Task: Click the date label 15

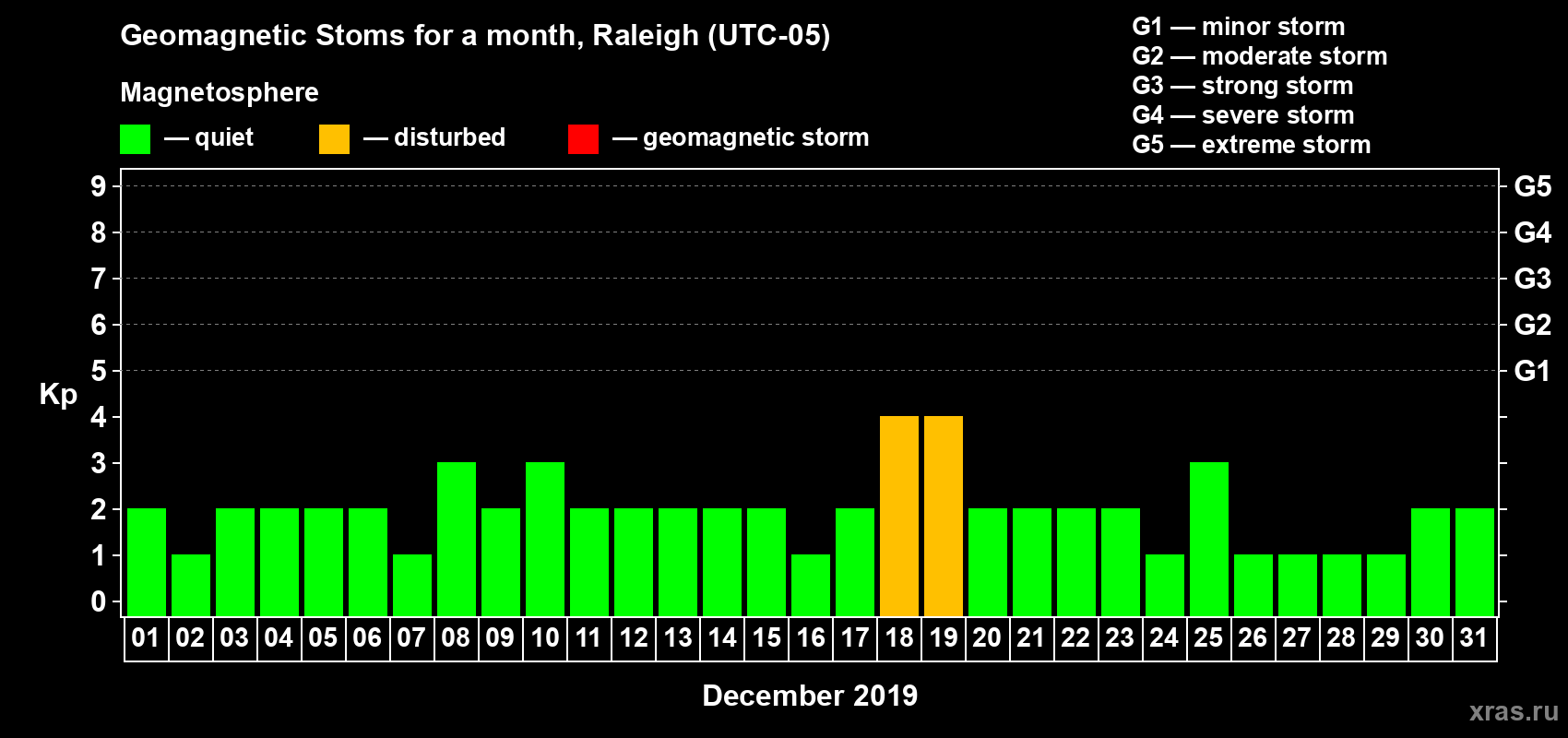Action: [766, 638]
